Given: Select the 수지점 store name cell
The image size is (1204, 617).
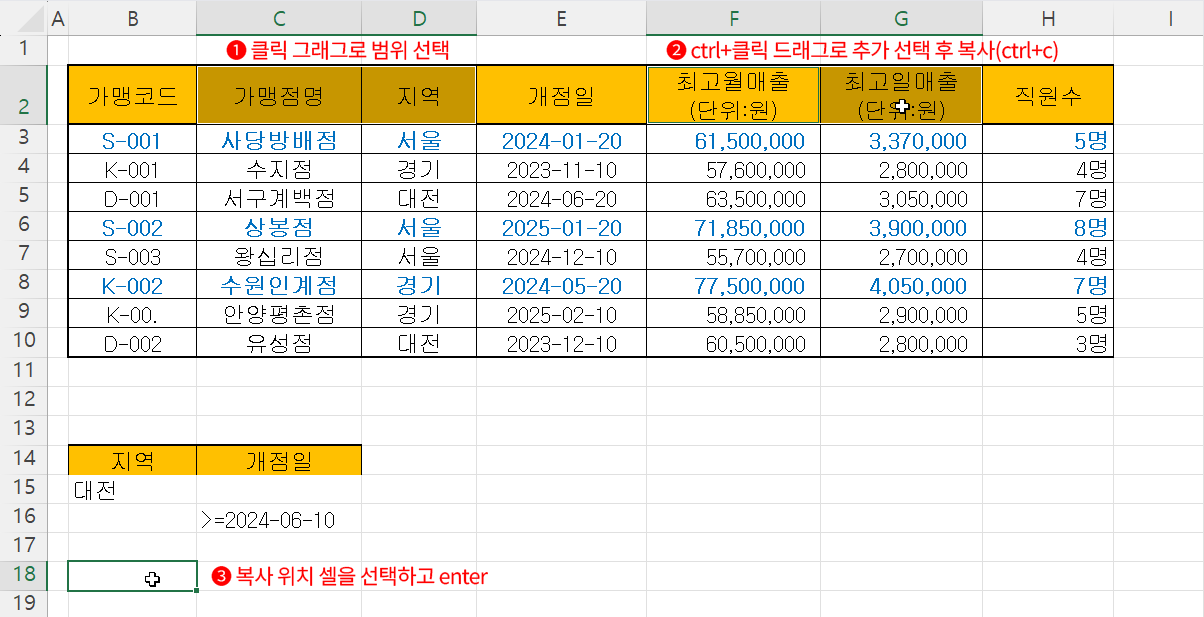Looking at the screenshot, I should point(279,170).
